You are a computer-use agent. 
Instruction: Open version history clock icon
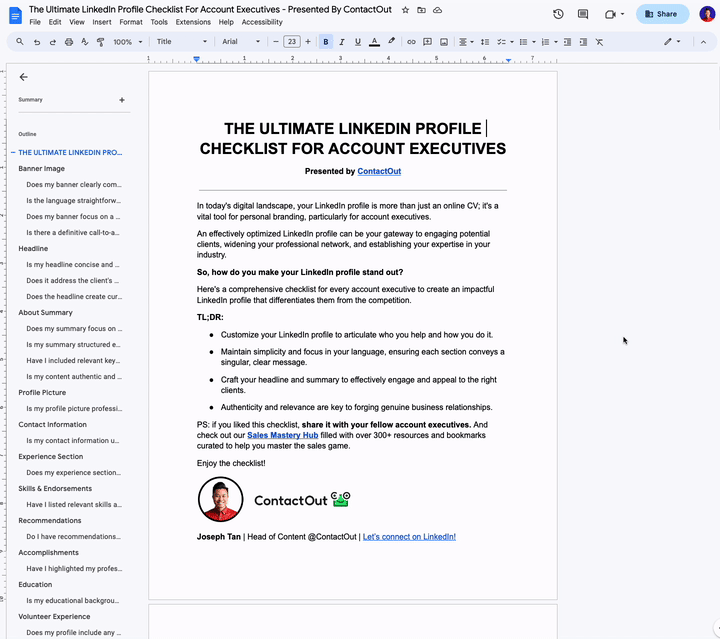(558, 14)
